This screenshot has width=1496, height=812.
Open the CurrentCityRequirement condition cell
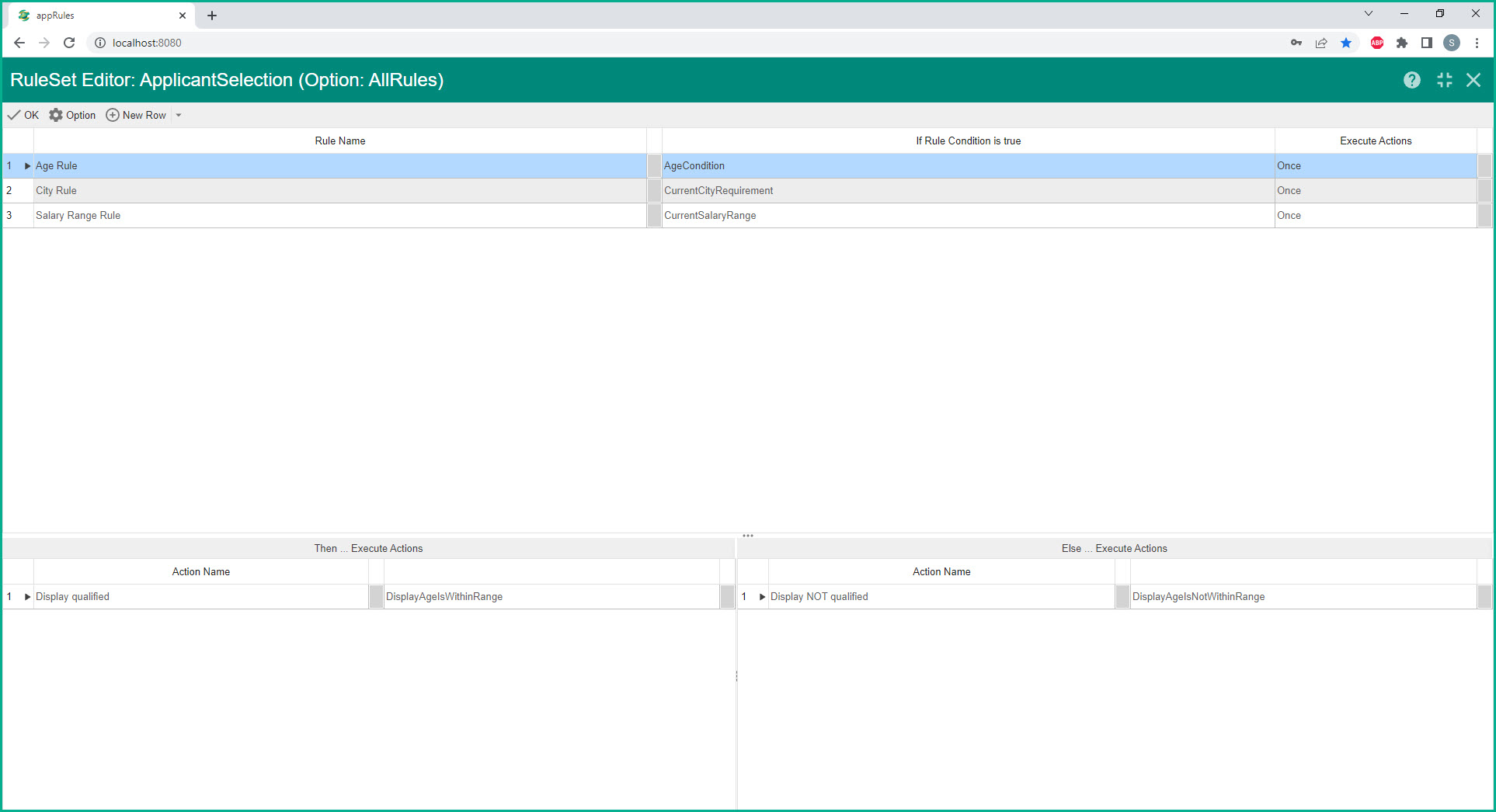(x=968, y=191)
